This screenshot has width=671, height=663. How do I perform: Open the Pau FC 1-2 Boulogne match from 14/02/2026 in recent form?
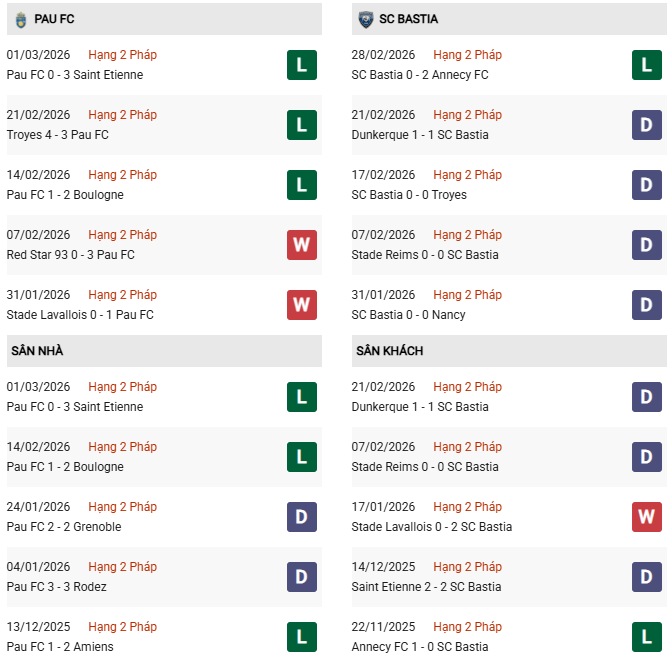point(65,195)
